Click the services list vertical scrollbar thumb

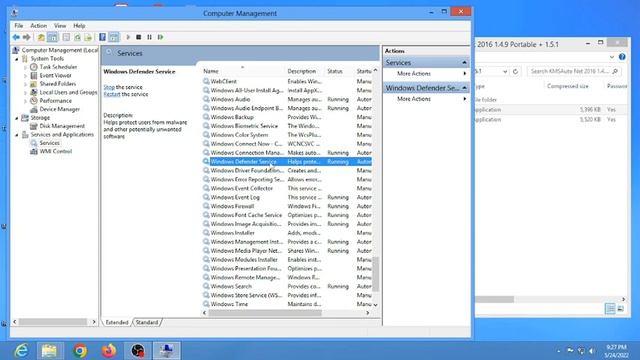(x=376, y=274)
